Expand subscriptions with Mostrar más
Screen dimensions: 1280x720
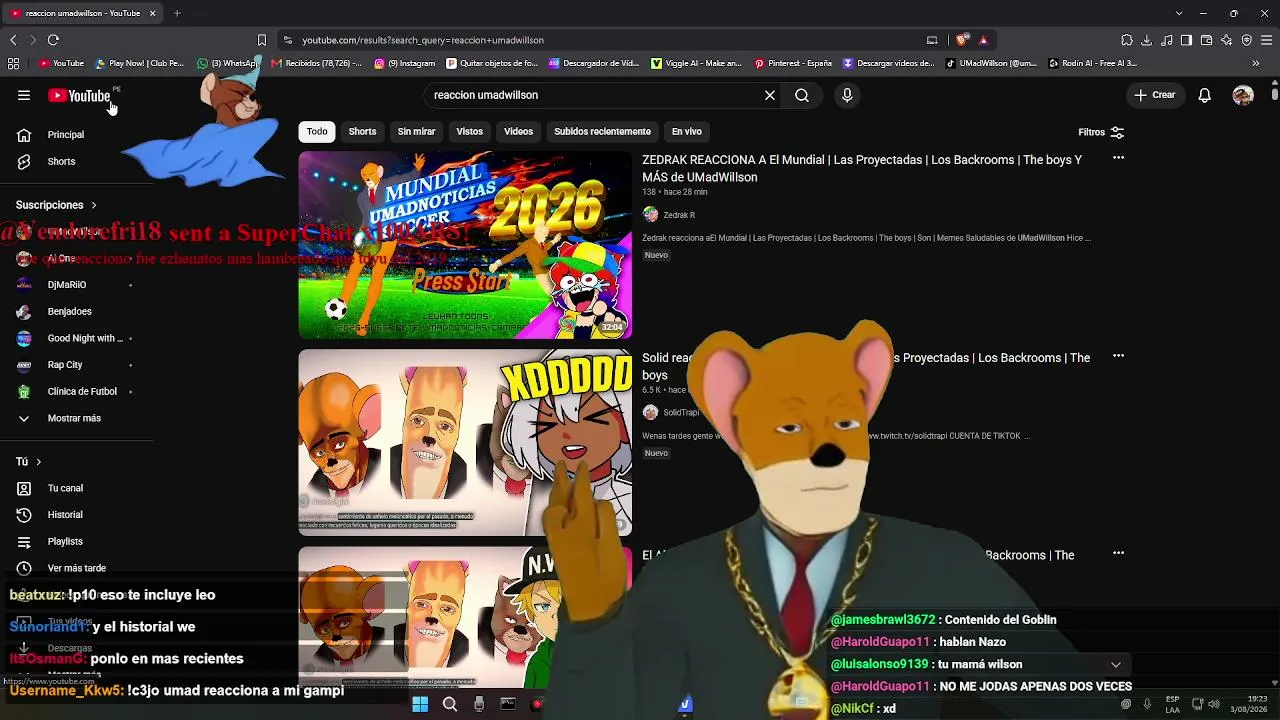click(x=76, y=418)
